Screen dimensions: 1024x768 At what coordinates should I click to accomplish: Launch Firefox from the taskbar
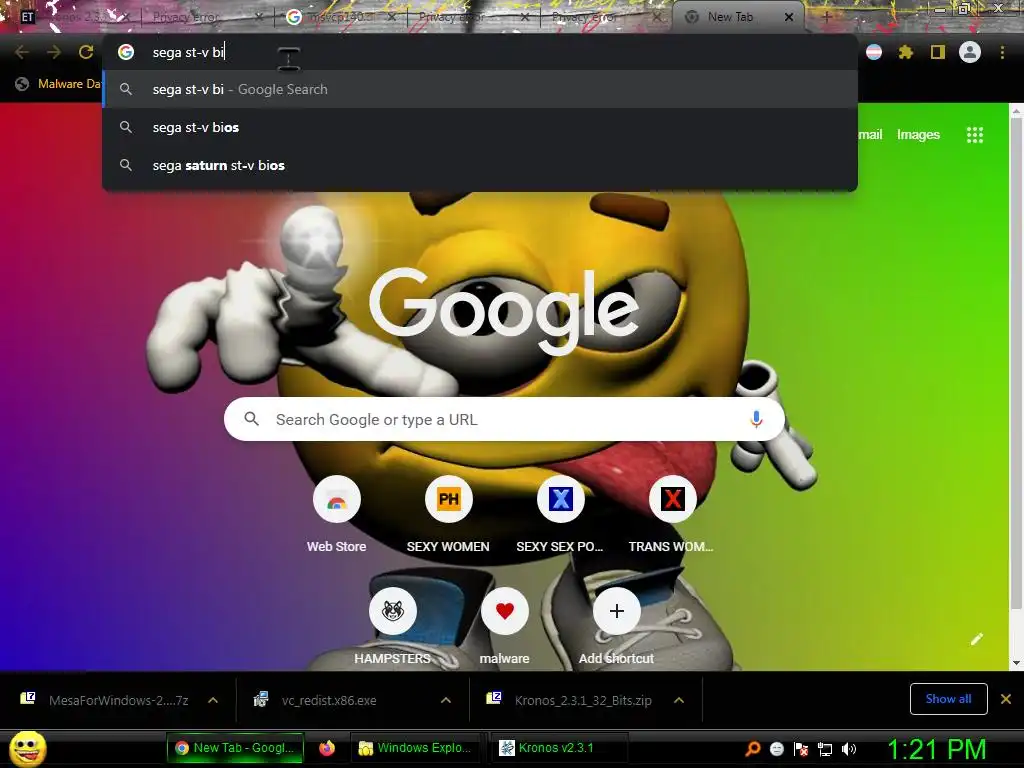[x=327, y=748]
